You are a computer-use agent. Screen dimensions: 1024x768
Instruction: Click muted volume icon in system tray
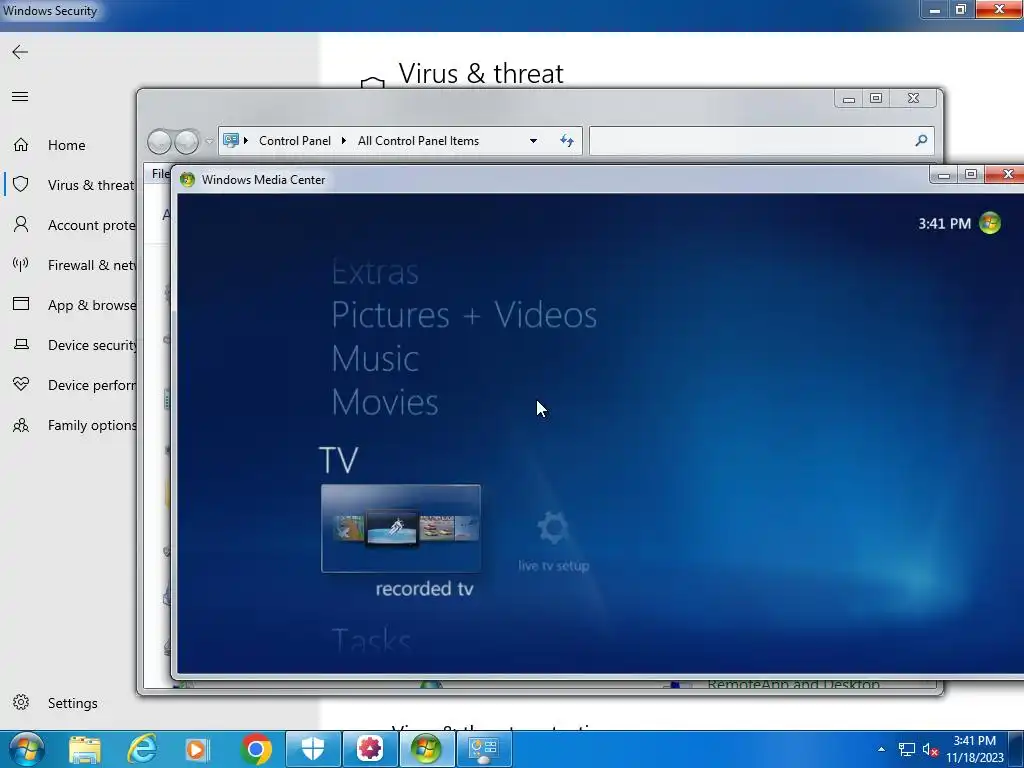[x=930, y=750]
